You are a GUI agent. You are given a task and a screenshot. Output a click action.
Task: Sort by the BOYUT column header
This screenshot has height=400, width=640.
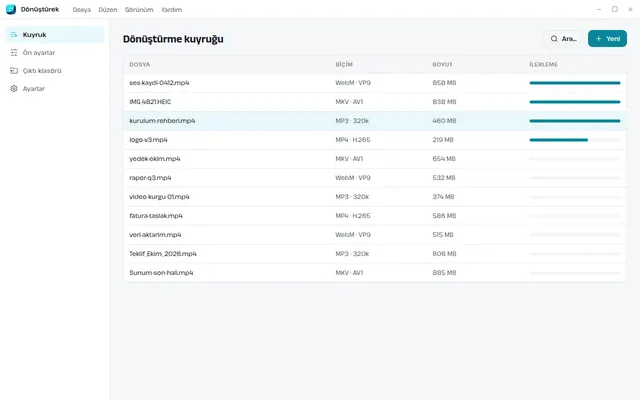442,64
